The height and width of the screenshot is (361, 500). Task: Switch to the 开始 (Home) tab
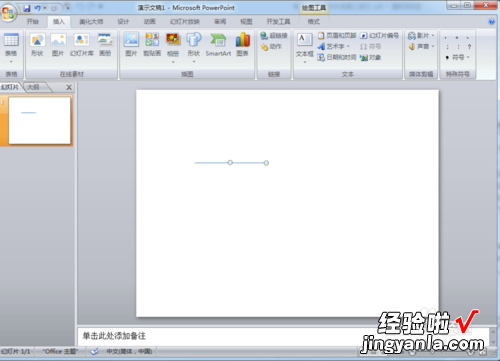click(x=33, y=22)
